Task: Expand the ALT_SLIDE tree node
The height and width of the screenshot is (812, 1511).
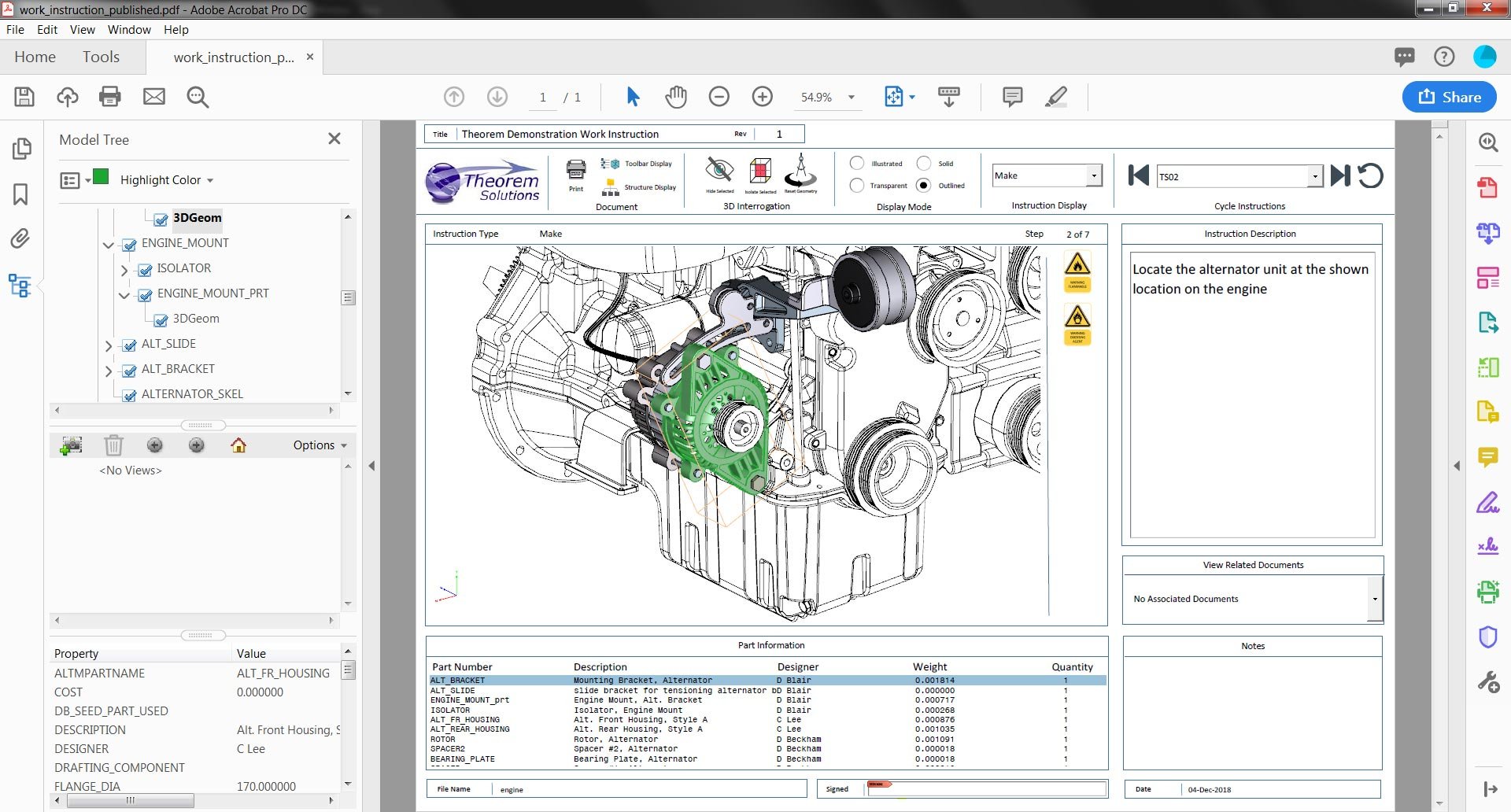Action: (109, 345)
